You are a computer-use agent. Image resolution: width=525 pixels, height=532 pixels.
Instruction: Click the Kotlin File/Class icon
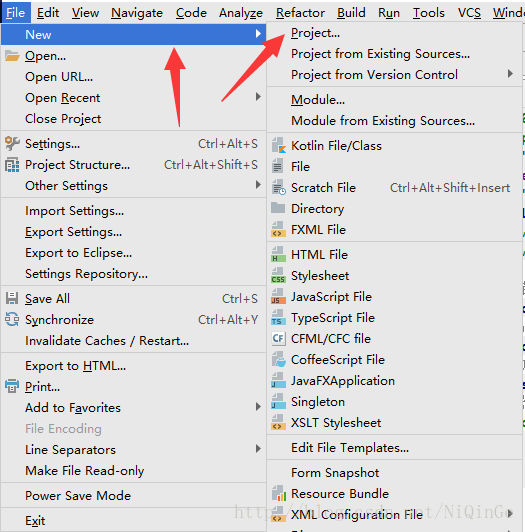278,146
